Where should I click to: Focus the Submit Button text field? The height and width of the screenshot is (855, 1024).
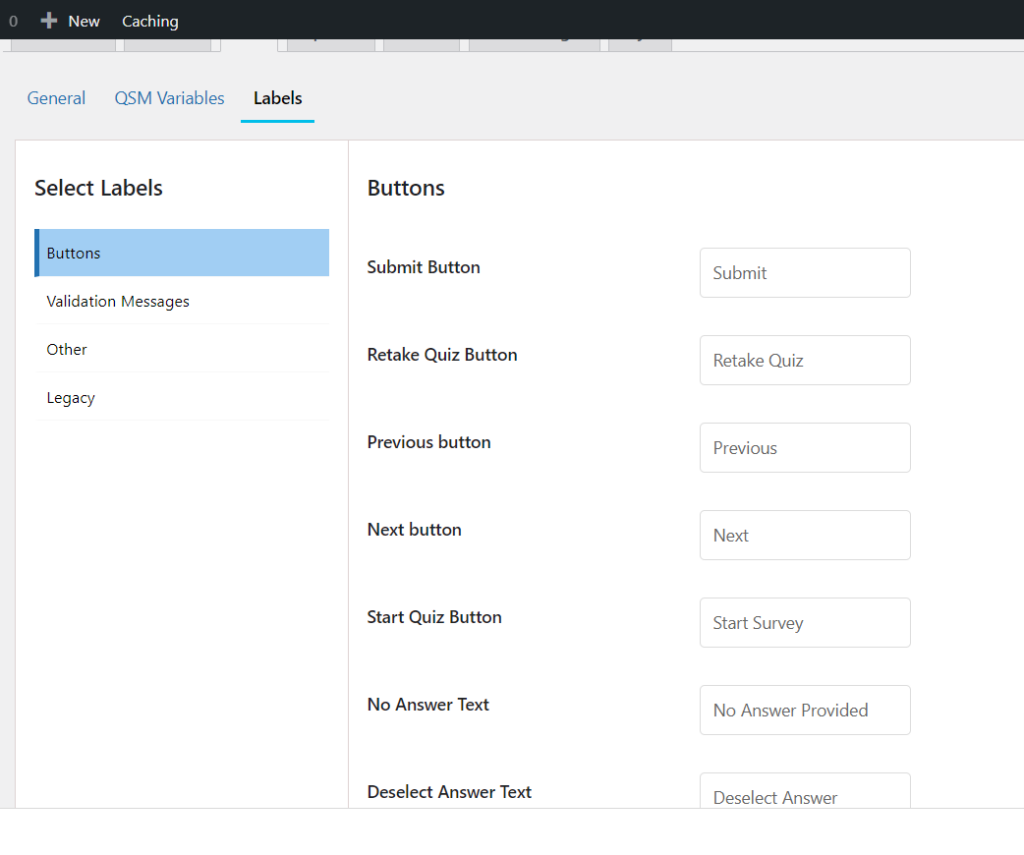click(x=805, y=273)
